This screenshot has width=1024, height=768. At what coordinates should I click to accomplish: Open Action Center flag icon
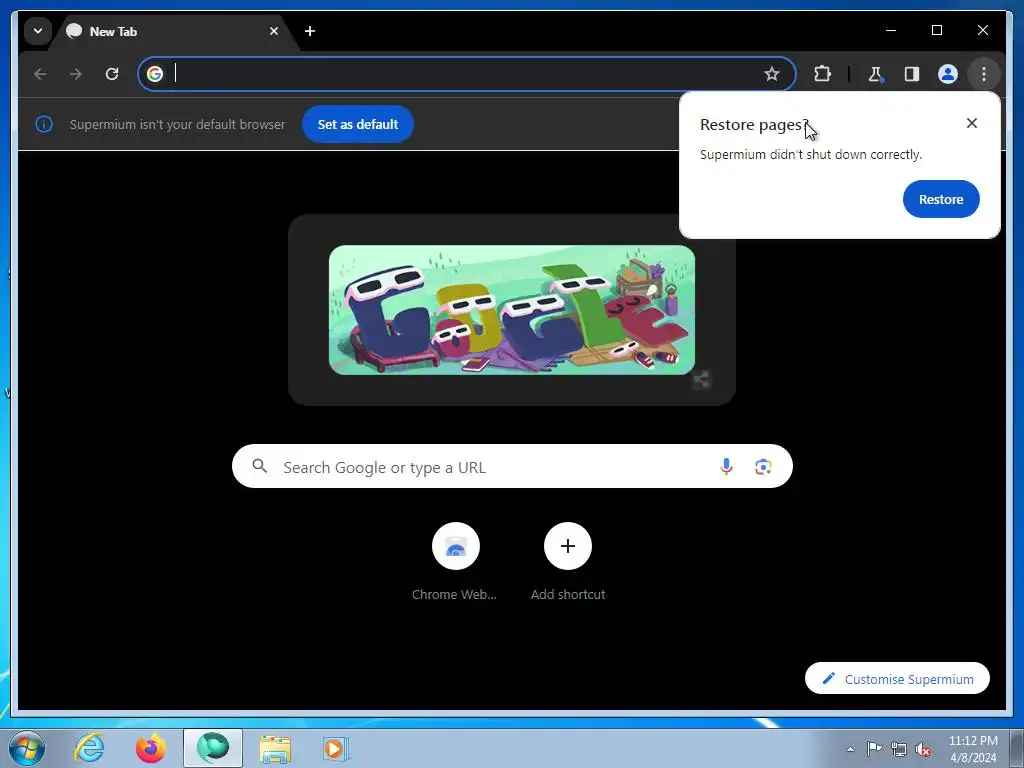pos(874,749)
